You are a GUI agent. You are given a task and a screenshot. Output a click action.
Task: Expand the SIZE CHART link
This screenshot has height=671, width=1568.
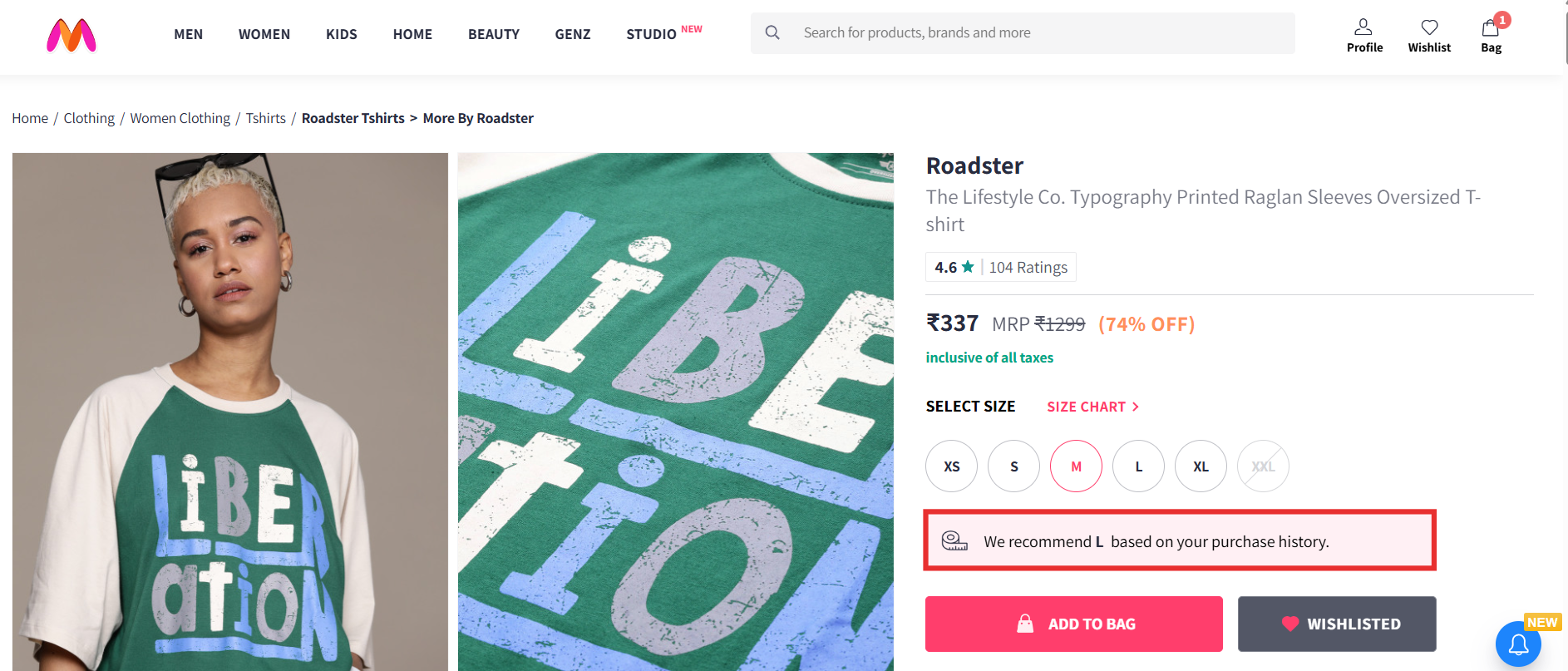tap(1092, 407)
